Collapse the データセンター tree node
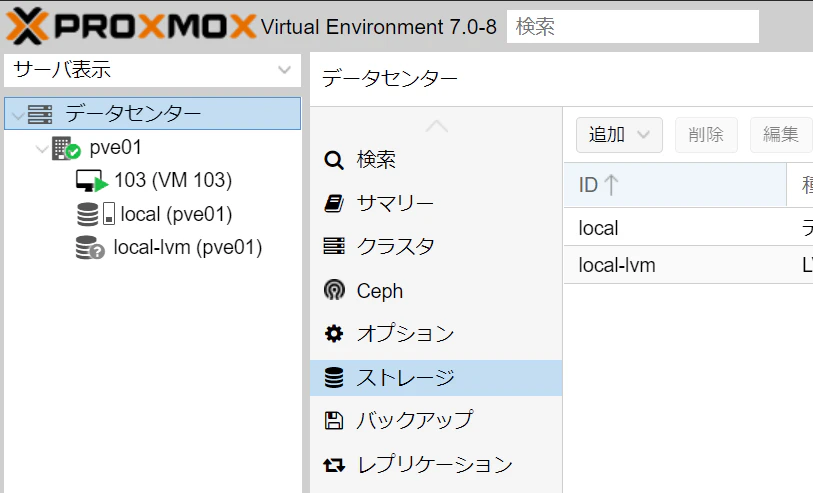813x493 pixels. 18,115
